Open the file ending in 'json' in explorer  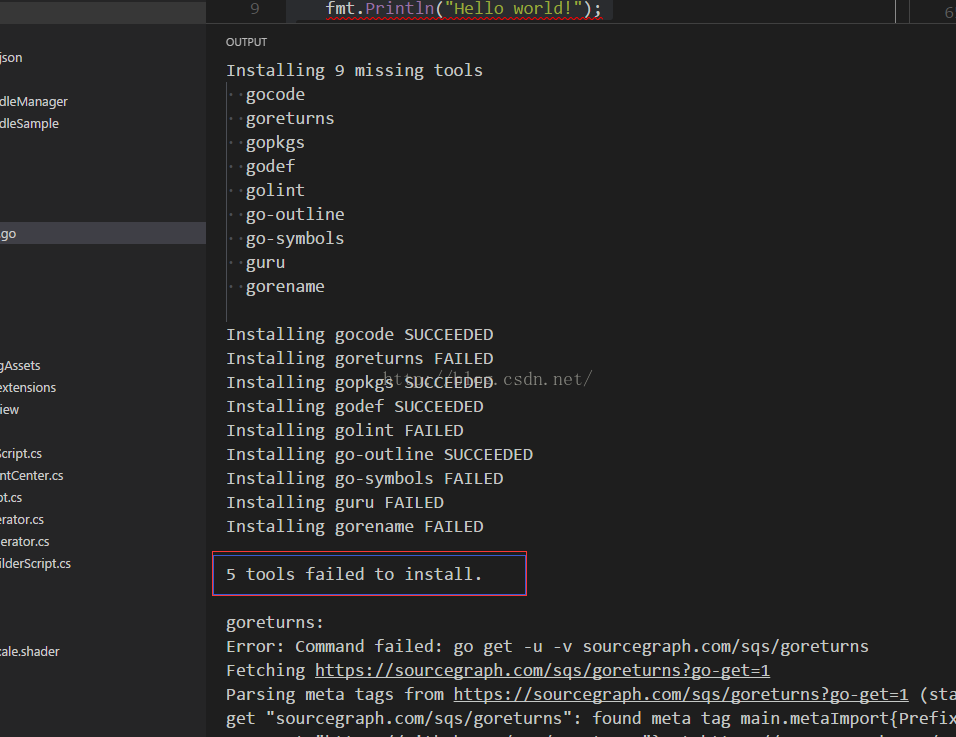pyautogui.click(x=11, y=58)
